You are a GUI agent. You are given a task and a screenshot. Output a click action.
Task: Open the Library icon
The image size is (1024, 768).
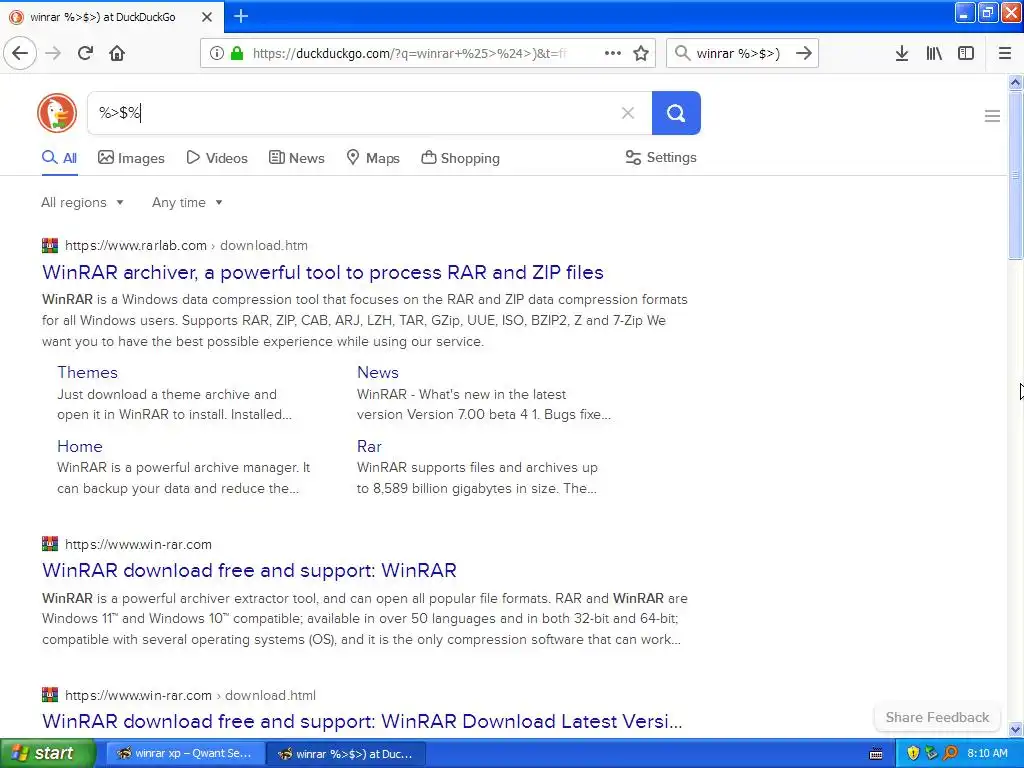point(934,53)
